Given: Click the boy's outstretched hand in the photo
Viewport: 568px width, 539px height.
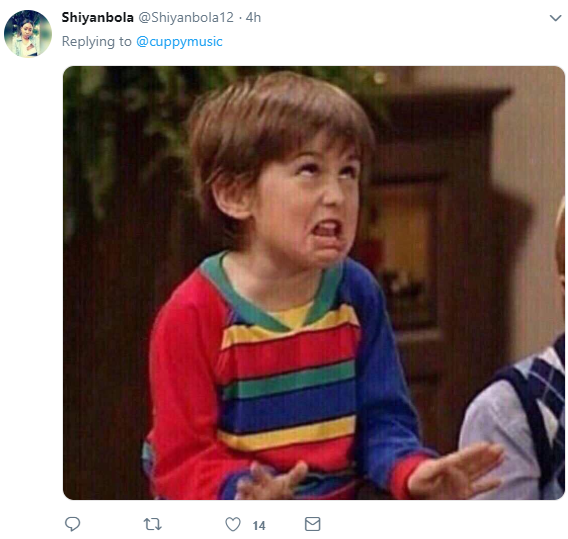Looking at the screenshot, I should pos(456,471).
